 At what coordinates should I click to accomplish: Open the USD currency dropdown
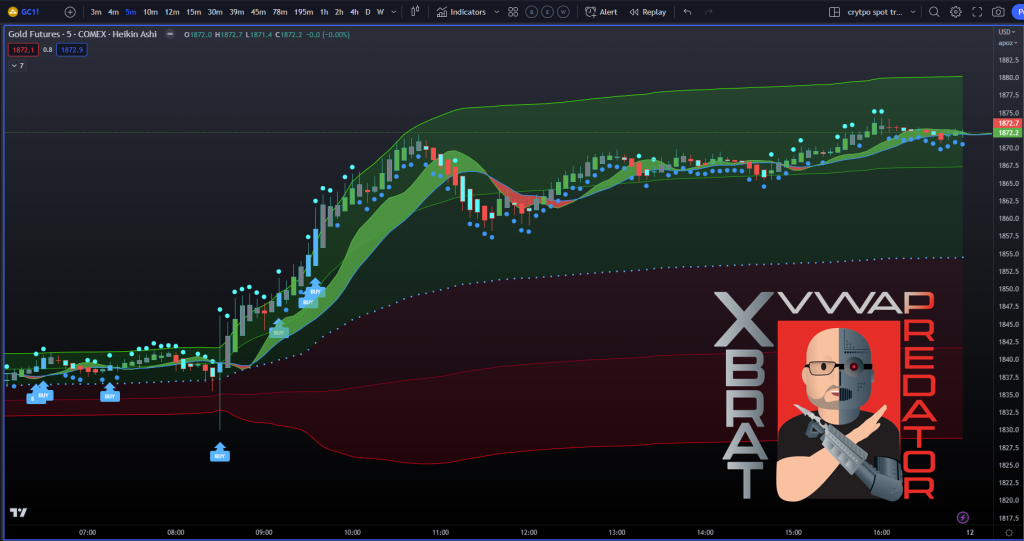coord(1006,32)
